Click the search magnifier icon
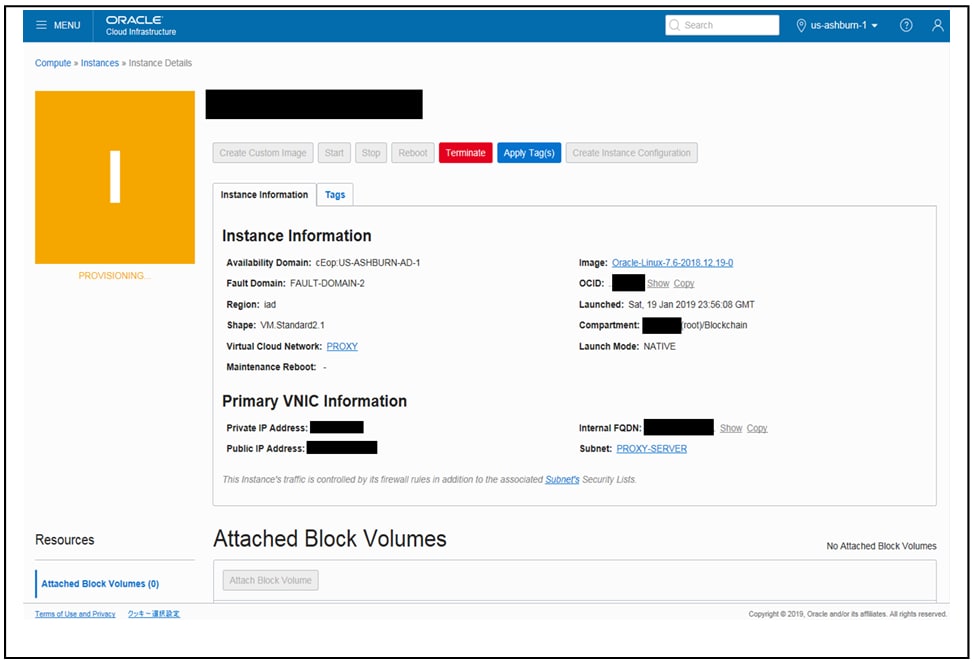977x664 pixels. (x=673, y=24)
